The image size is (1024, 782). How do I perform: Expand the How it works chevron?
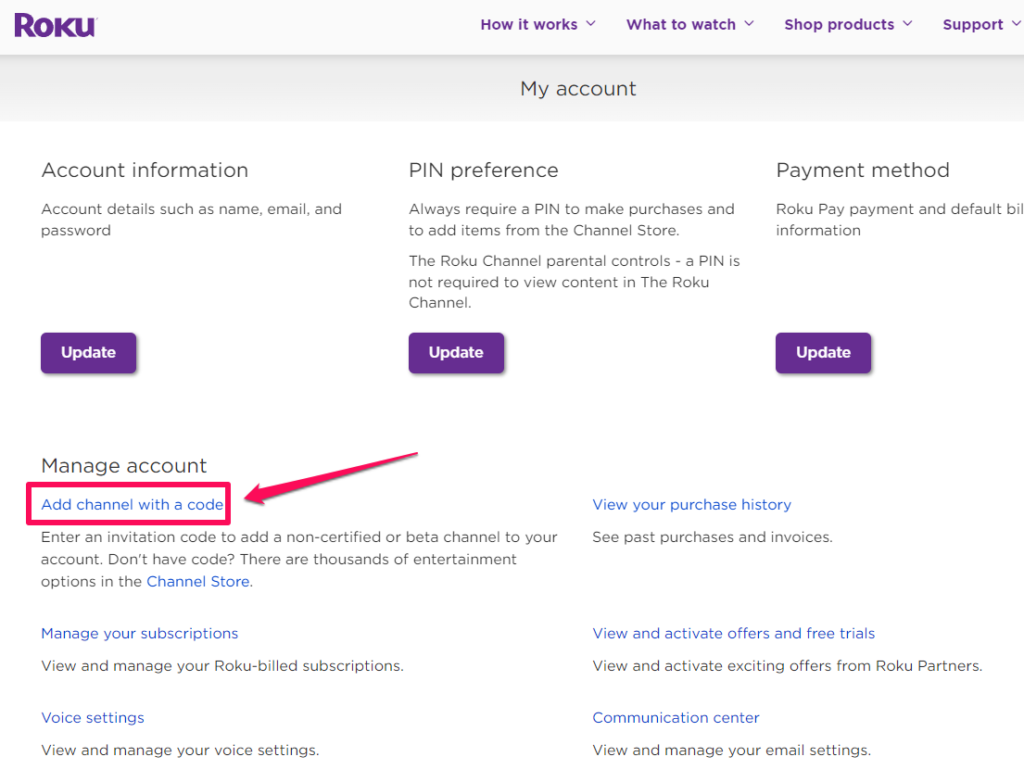tap(590, 24)
